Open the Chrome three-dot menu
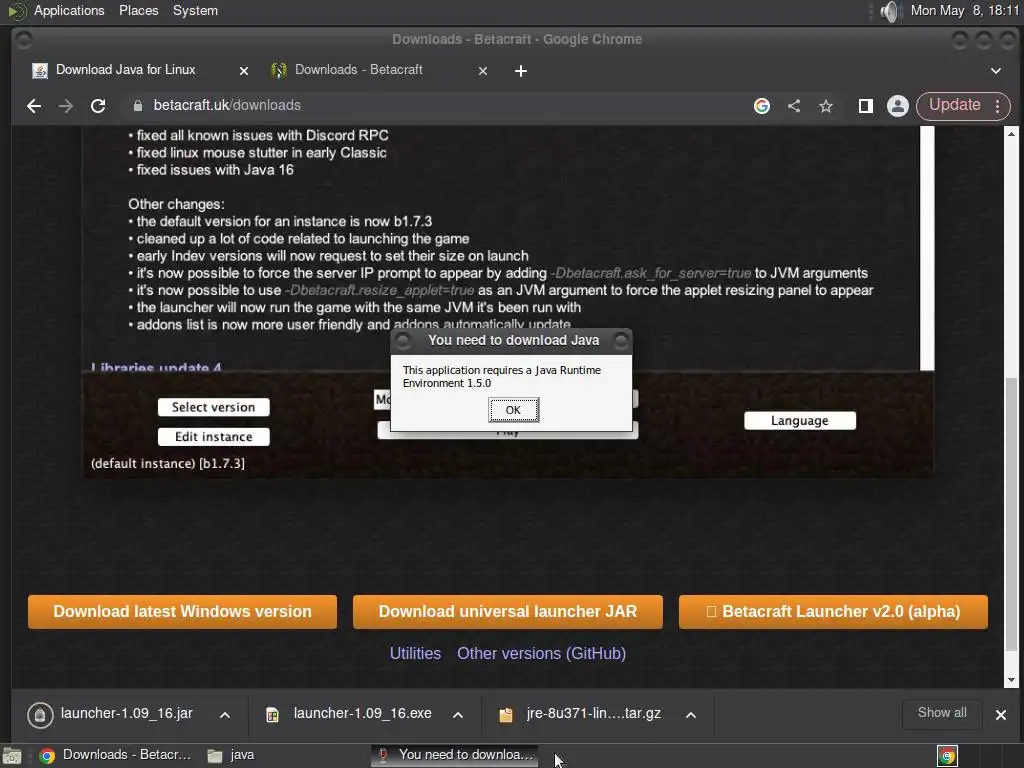The height and width of the screenshot is (768, 1024). pyautogui.click(x=997, y=106)
